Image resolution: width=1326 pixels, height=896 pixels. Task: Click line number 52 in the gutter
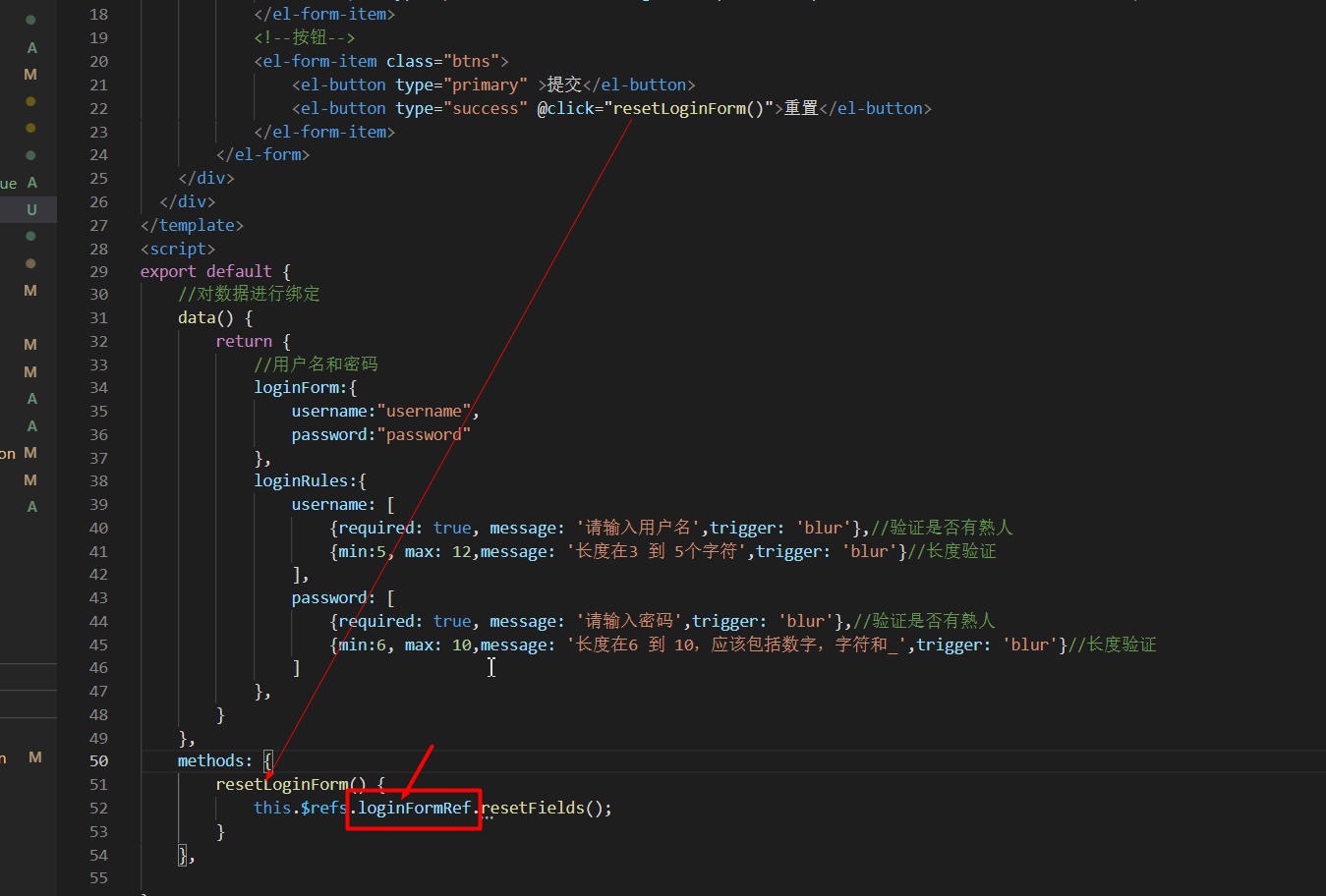click(x=98, y=808)
